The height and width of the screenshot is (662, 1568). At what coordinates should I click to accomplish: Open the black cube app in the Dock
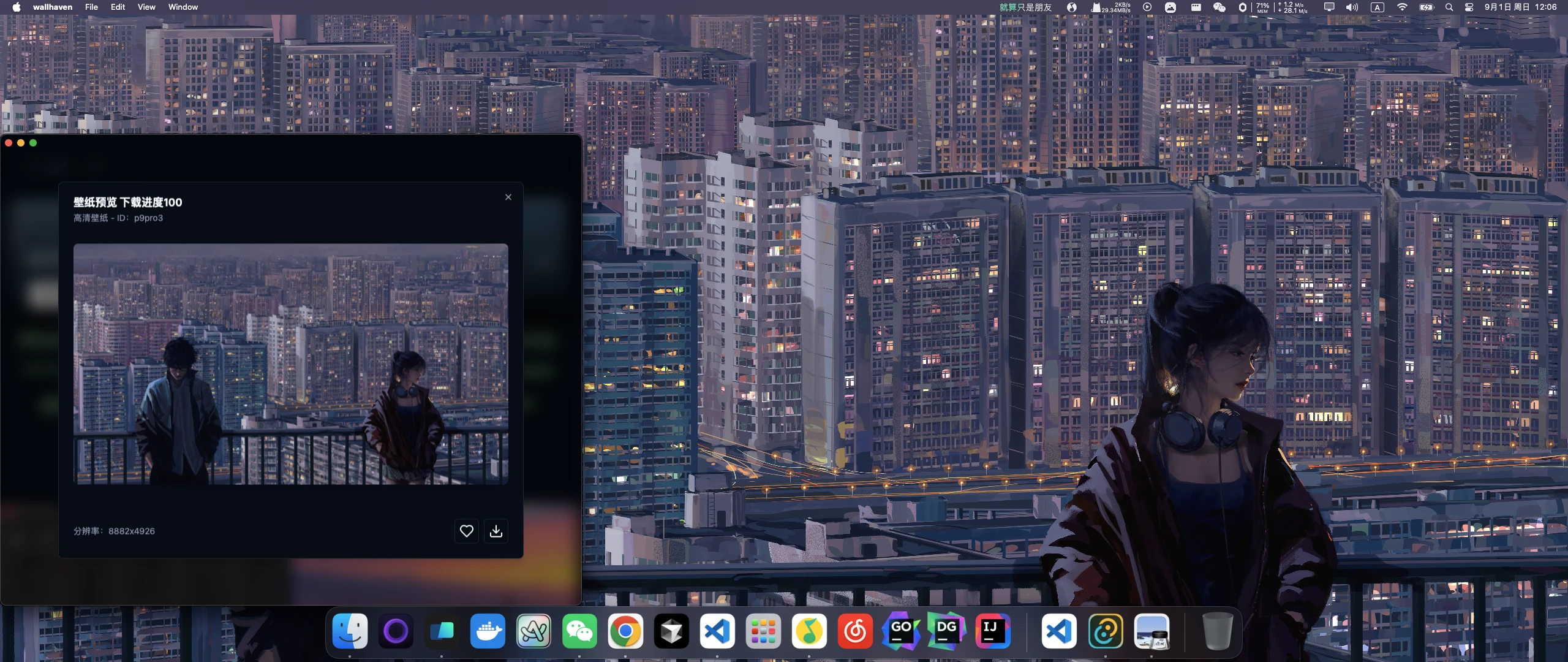671,631
